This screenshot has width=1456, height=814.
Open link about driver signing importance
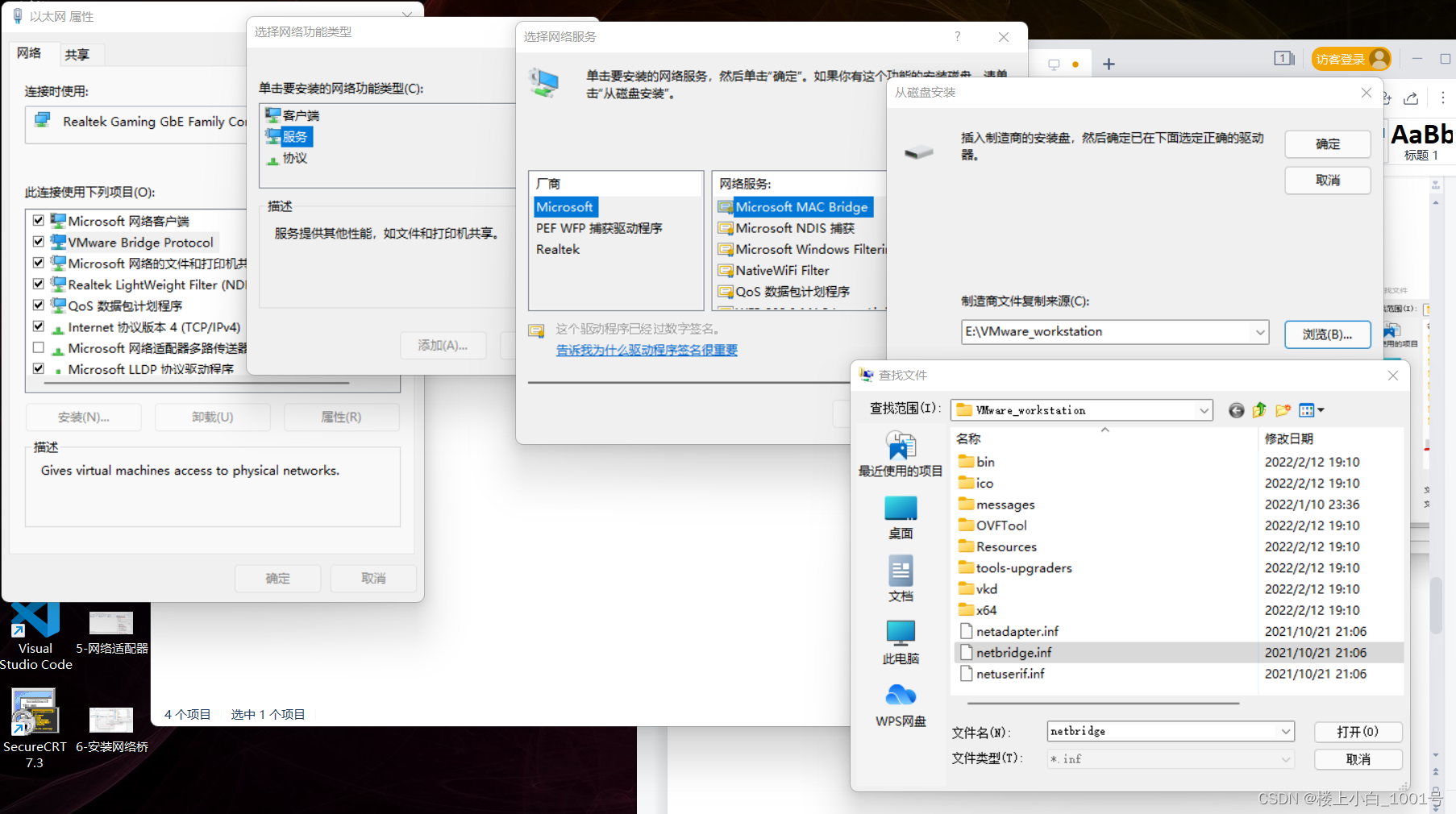[x=647, y=350]
